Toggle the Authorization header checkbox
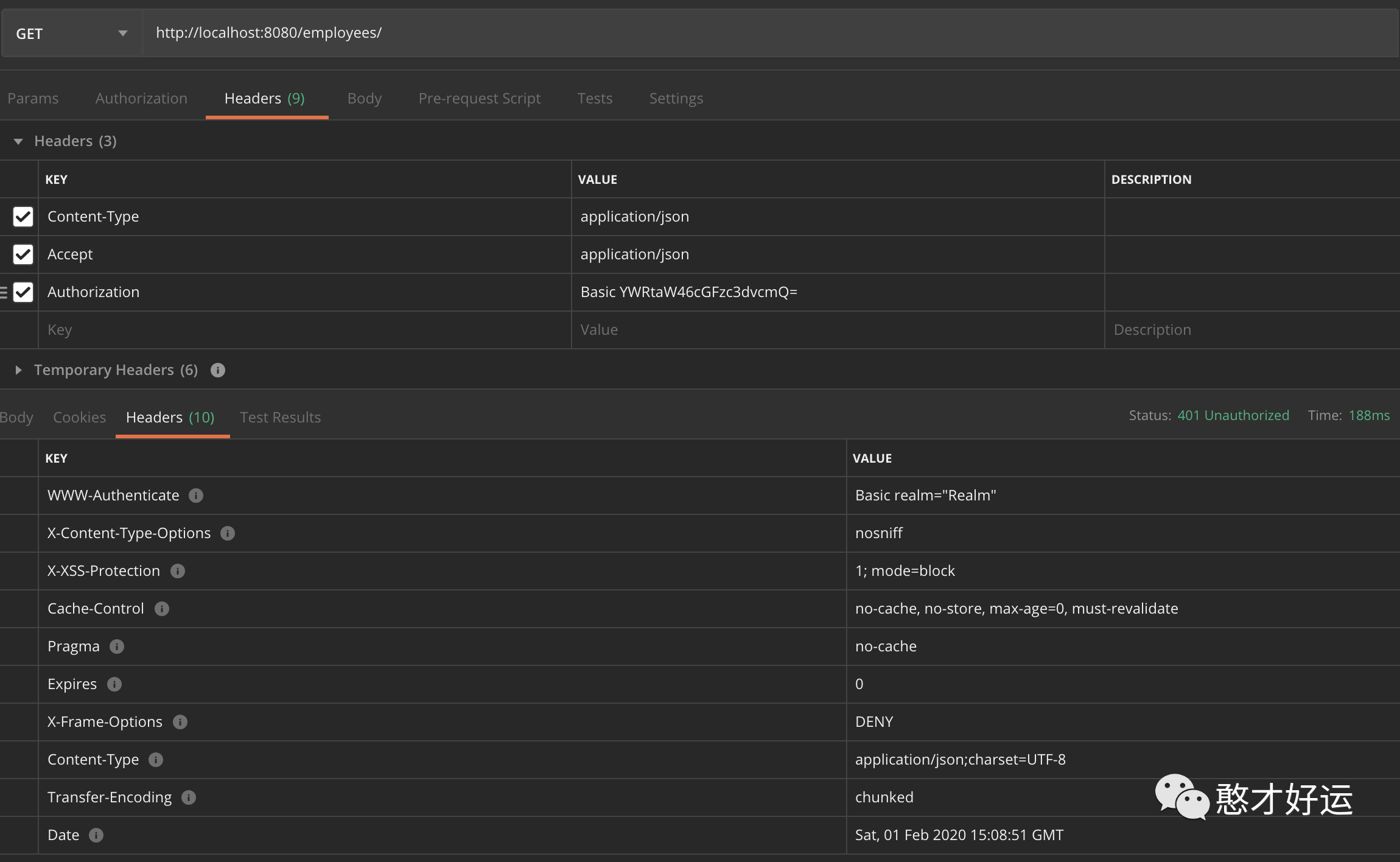 click(x=23, y=292)
